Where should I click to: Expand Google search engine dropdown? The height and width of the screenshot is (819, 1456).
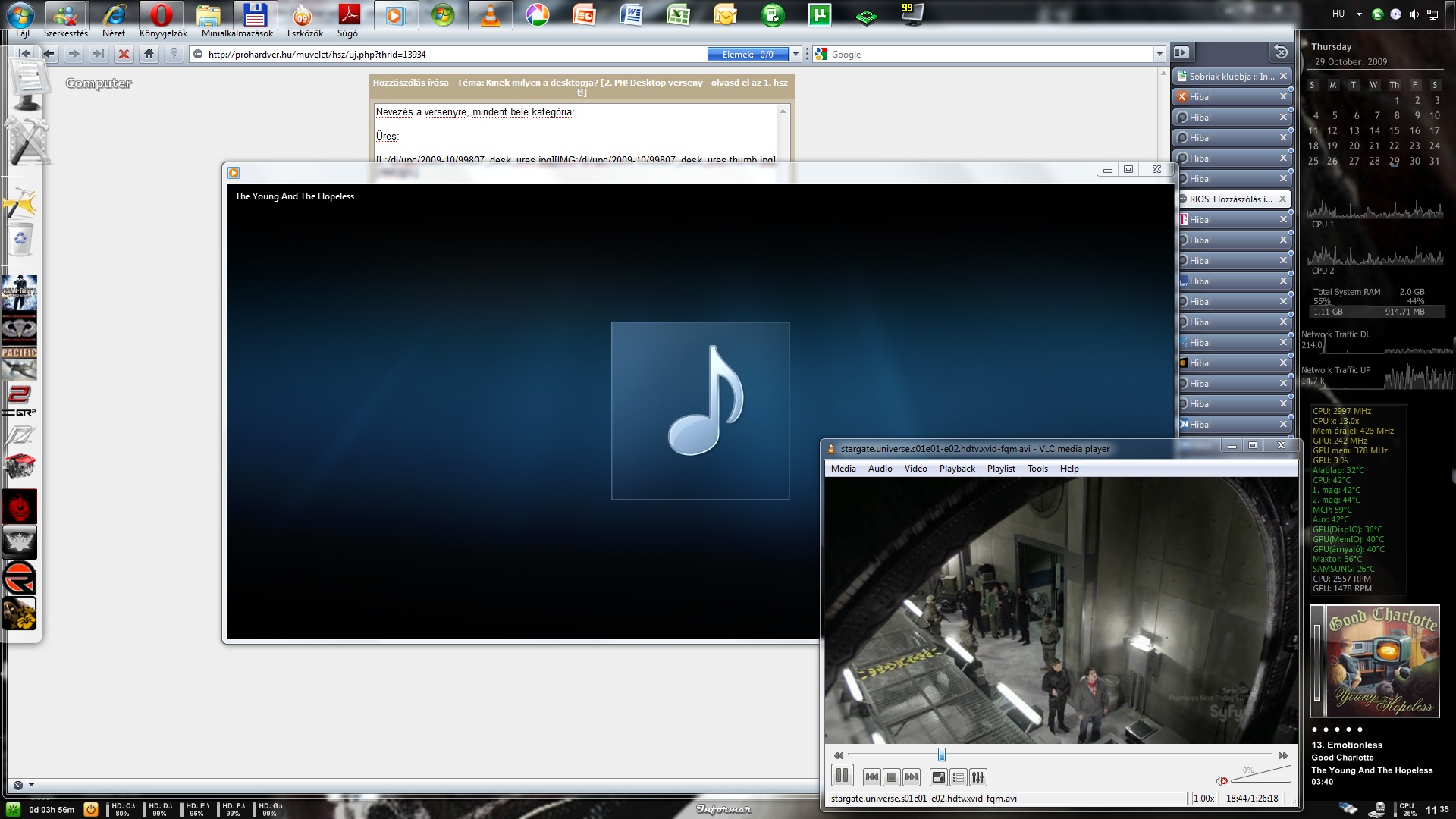(x=1159, y=55)
